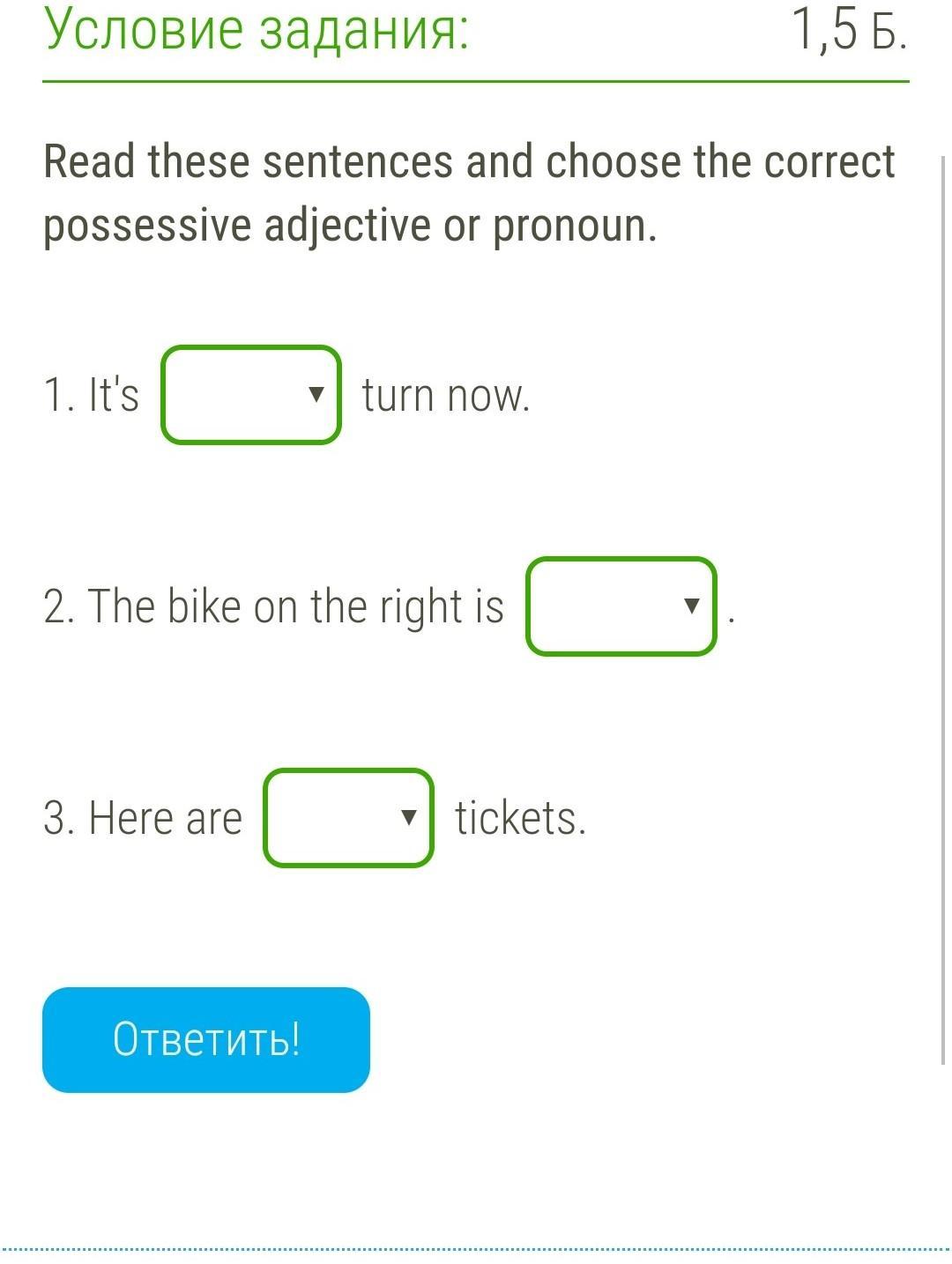
Task: Click the text '3. Here are'
Action: pyautogui.click(x=143, y=818)
